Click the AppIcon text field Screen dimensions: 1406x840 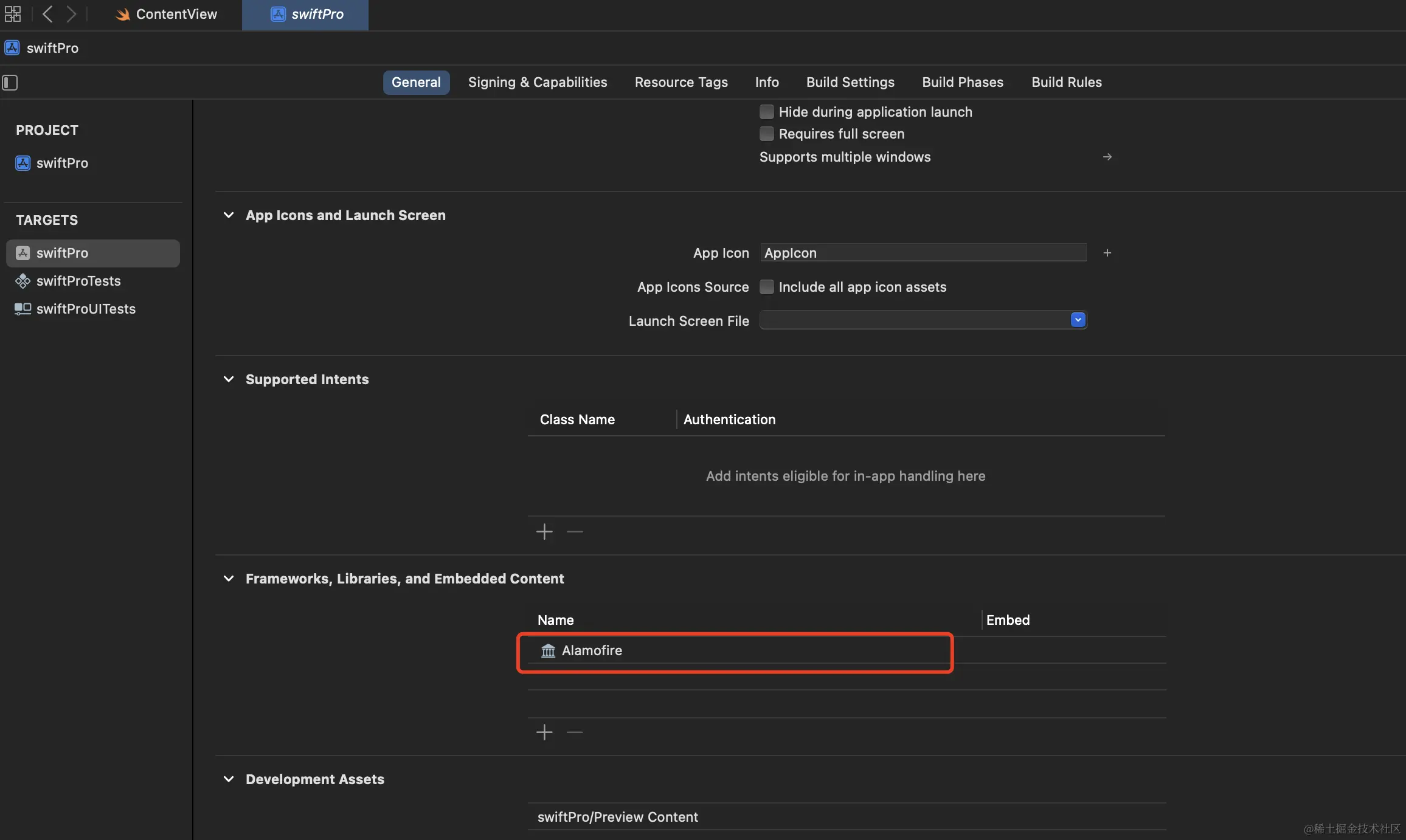coord(923,253)
